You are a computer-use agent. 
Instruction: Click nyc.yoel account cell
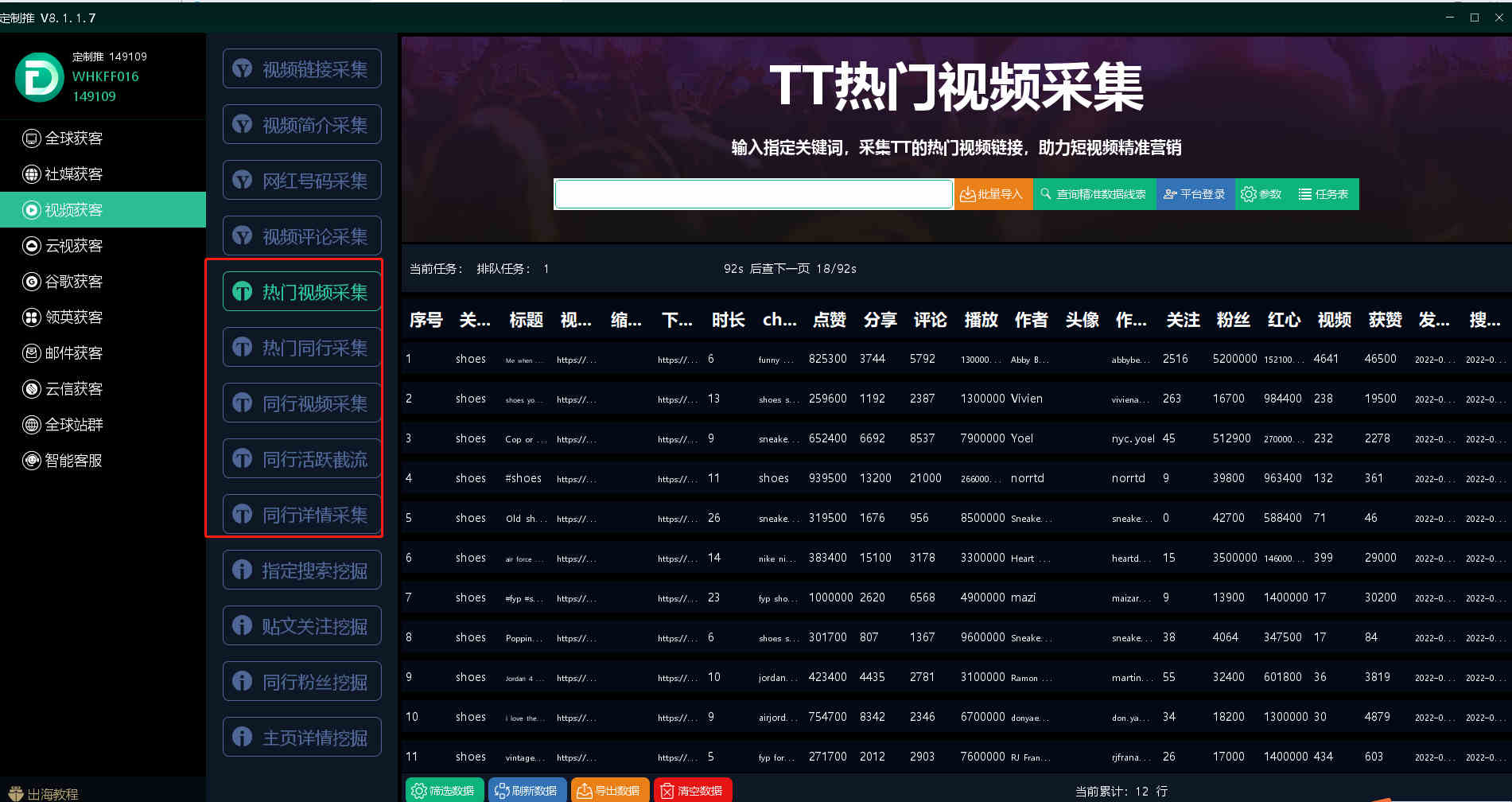point(1133,438)
